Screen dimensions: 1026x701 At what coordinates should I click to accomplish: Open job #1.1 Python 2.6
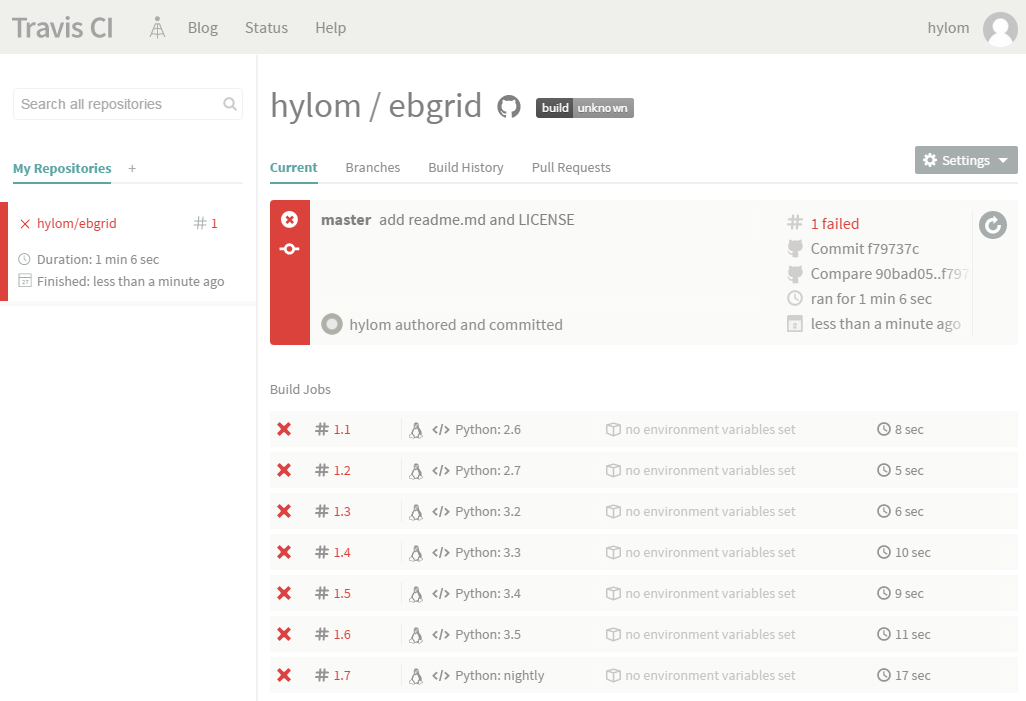point(643,429)
